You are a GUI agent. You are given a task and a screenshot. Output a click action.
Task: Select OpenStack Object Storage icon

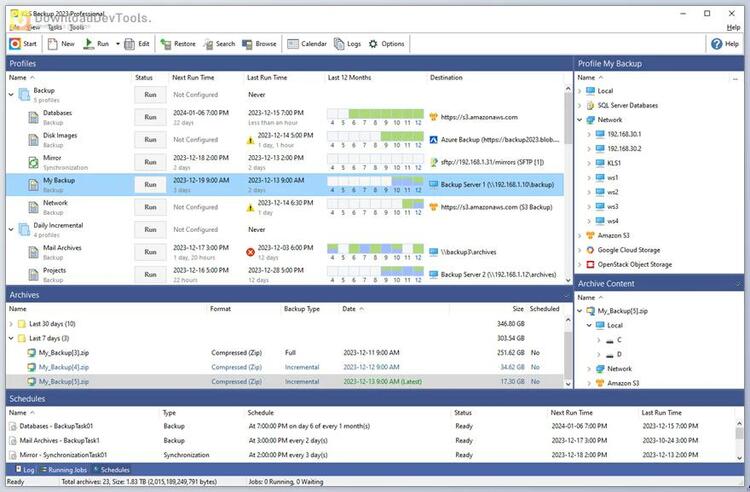click(x=590, y=264)
